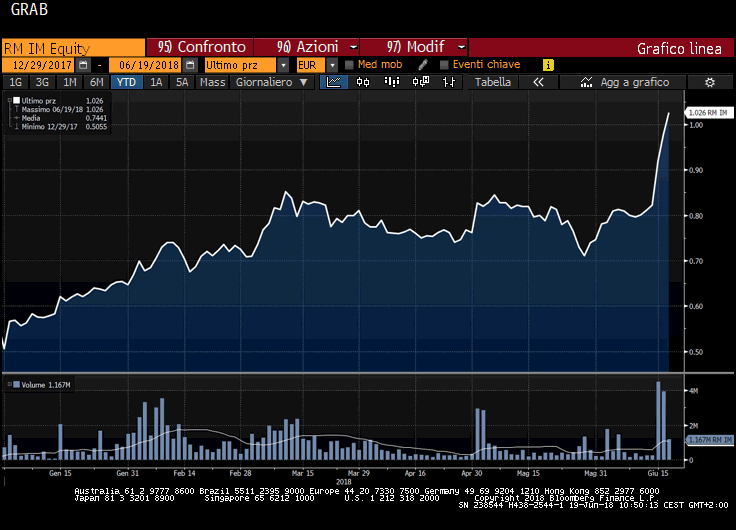Click the yellow info icon
This screenshot has height=530, width=736.
[548, 65]
